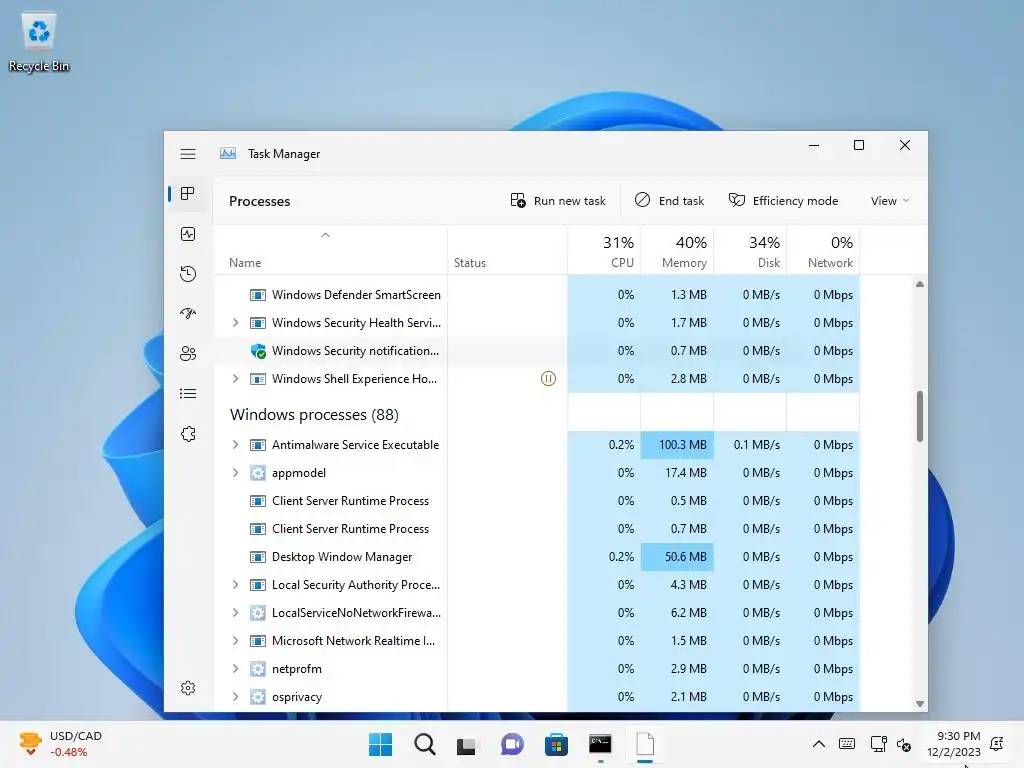
Task: Expand Microsoft Network Realtime row
Action: (x=235, y=641)
